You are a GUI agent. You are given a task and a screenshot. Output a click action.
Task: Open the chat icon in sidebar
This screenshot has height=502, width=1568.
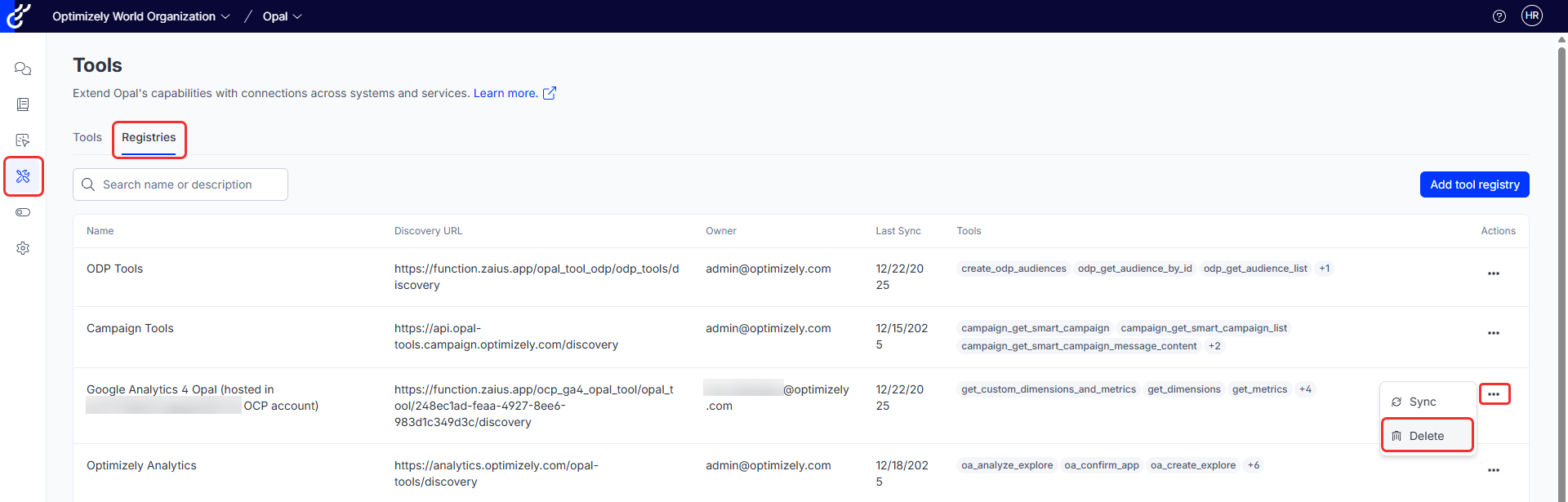(23, 69)
